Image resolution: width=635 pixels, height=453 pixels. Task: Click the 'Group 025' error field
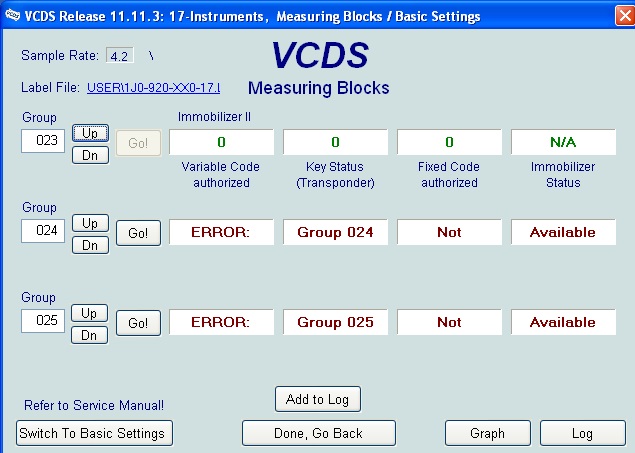tap(335, 322)
